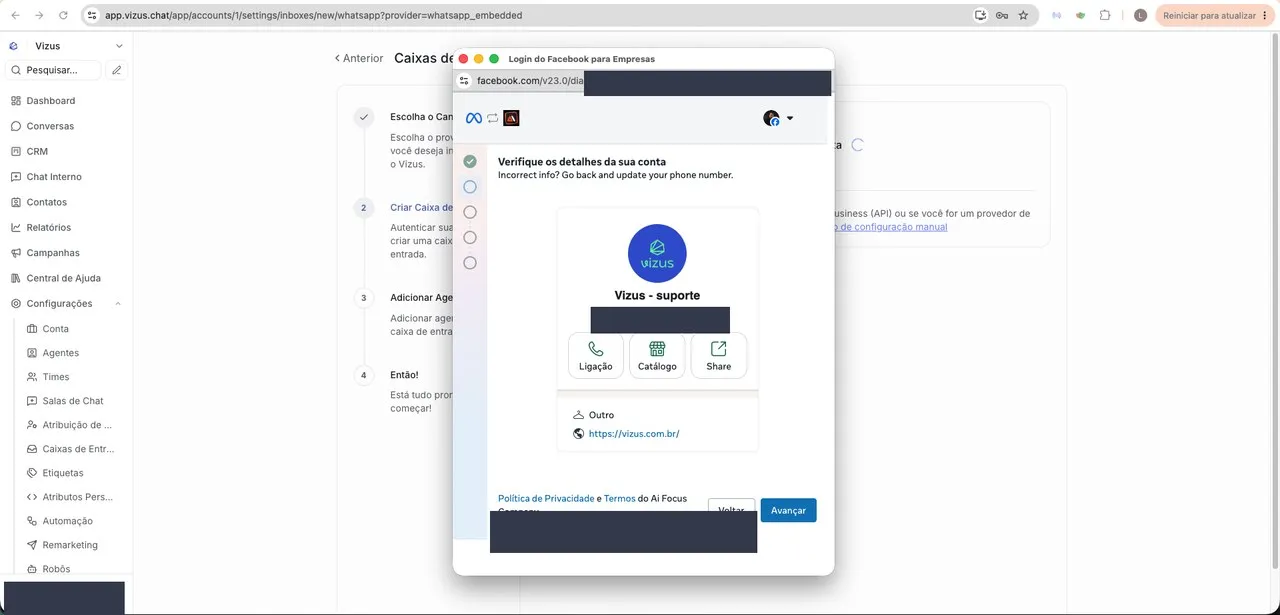Click the compose new conversation pencil icon
The image size is (1280, 615).
[x=117, y=70]
